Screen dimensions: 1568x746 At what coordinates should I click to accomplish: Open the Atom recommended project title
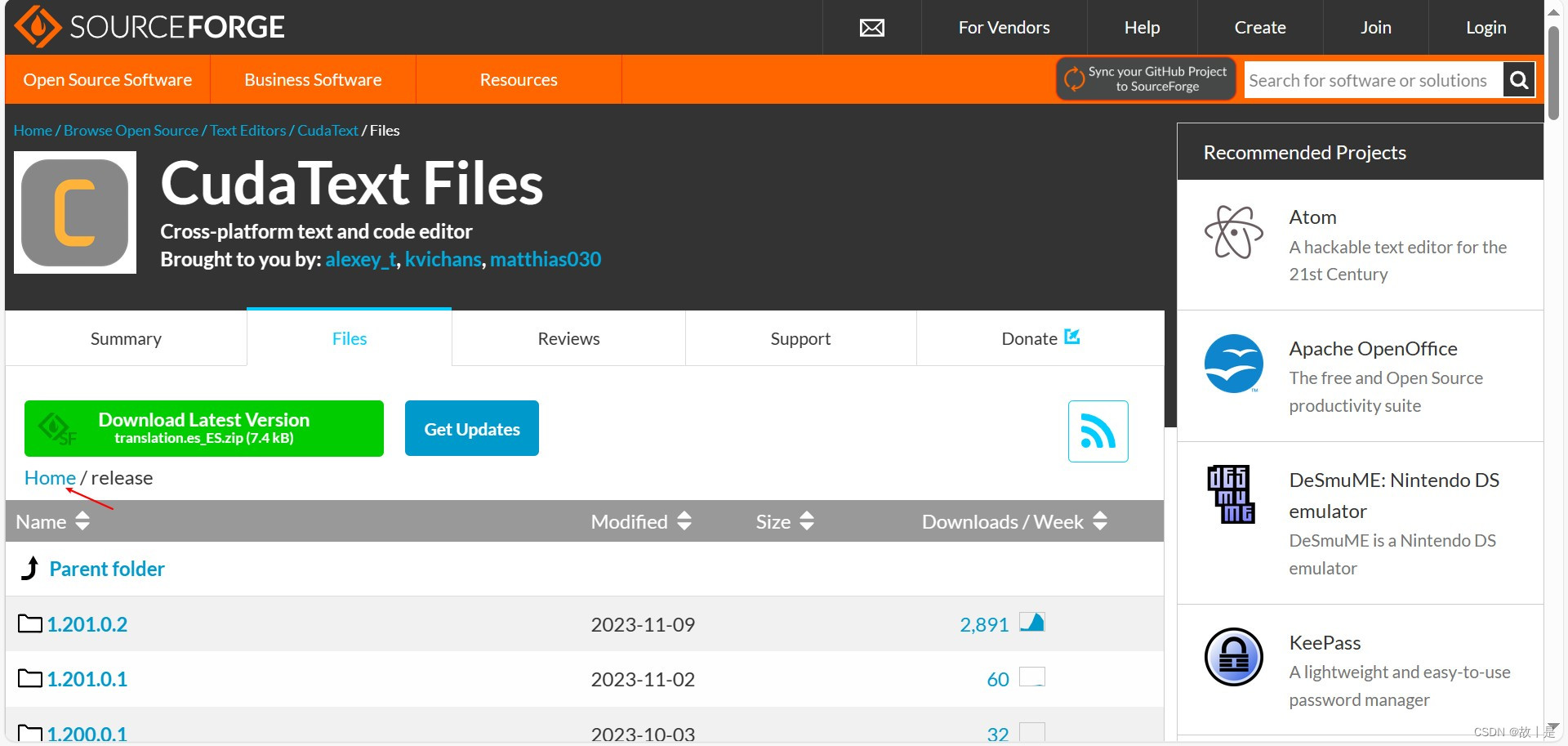tap(1312, 217)
